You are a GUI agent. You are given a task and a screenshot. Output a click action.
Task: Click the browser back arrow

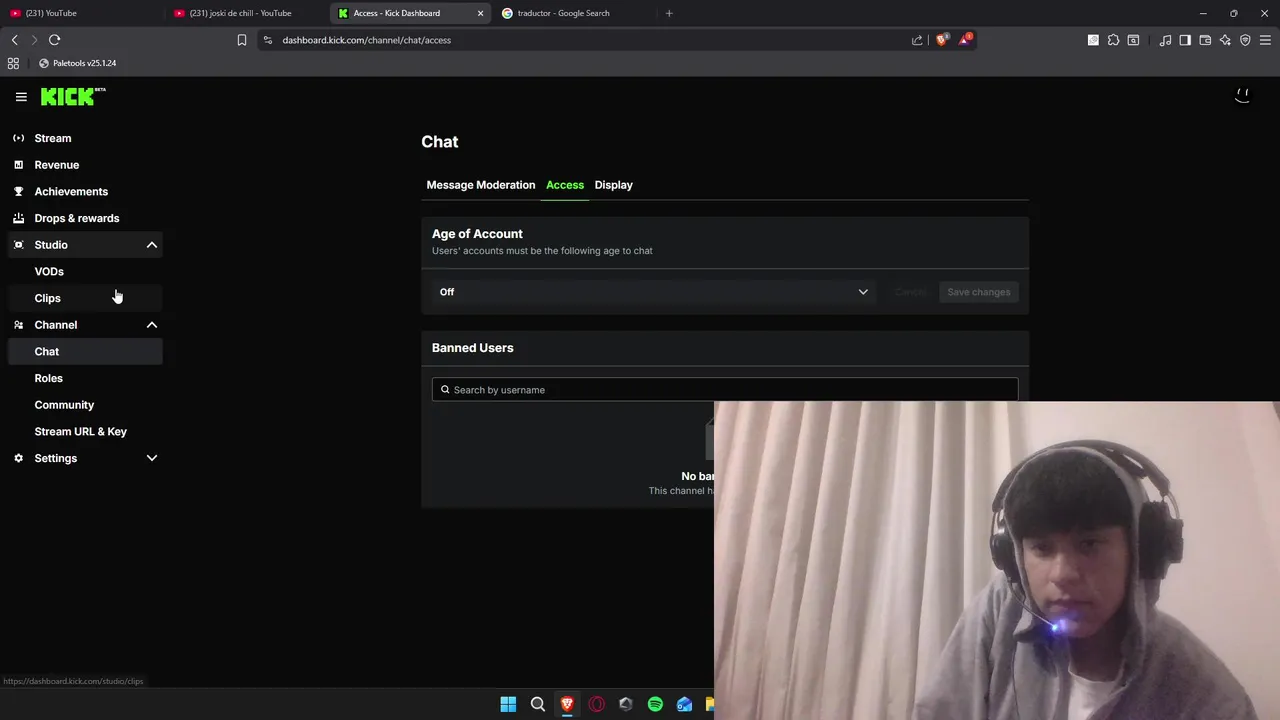[x=14, y=40]
